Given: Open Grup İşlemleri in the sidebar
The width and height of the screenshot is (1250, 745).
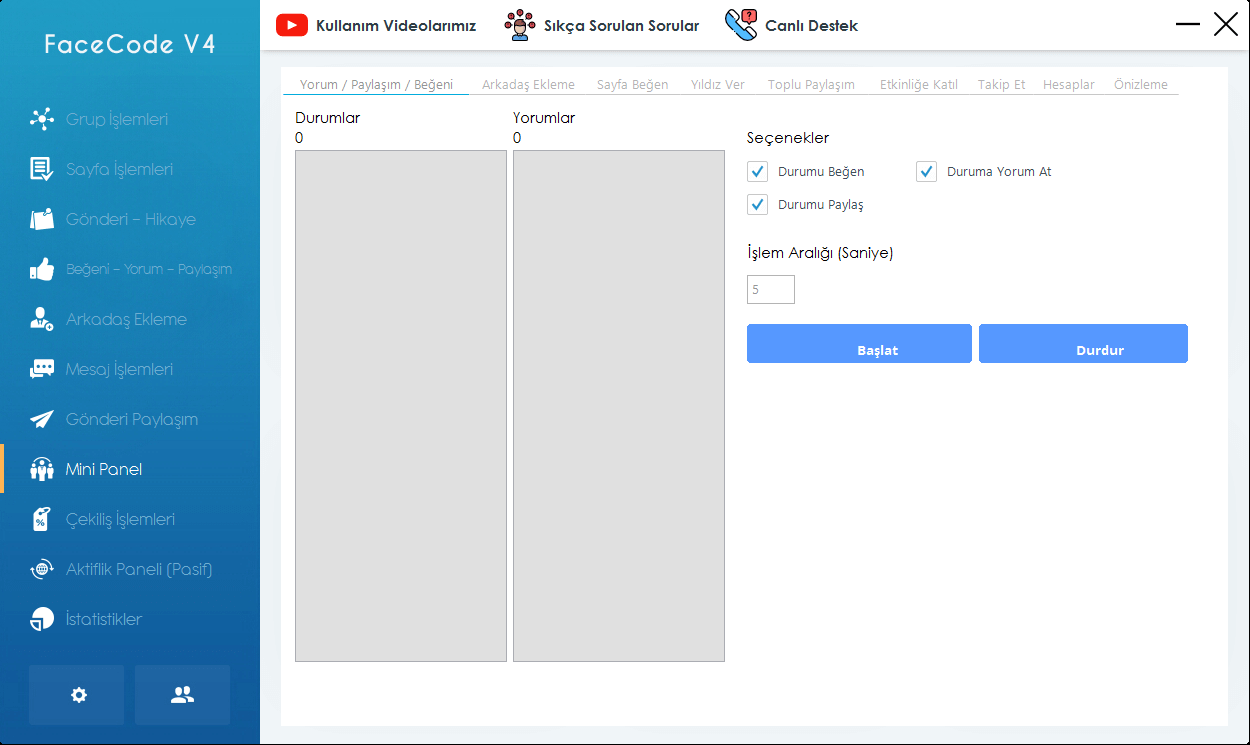Looking at the screenshot, I should [117, 119].
